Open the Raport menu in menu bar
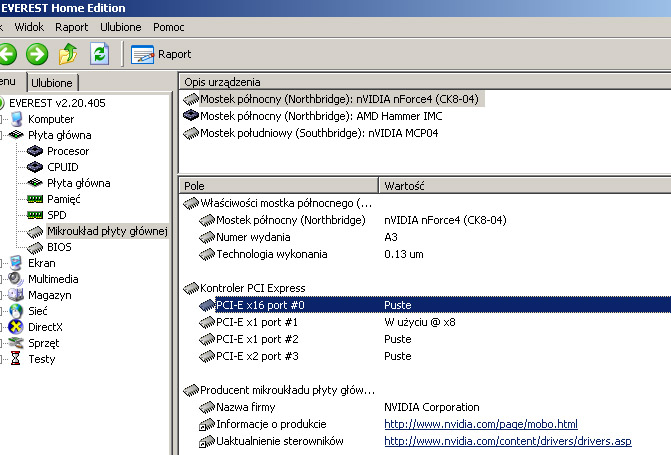Screen dimensions: 671x455 coord(71,27)
